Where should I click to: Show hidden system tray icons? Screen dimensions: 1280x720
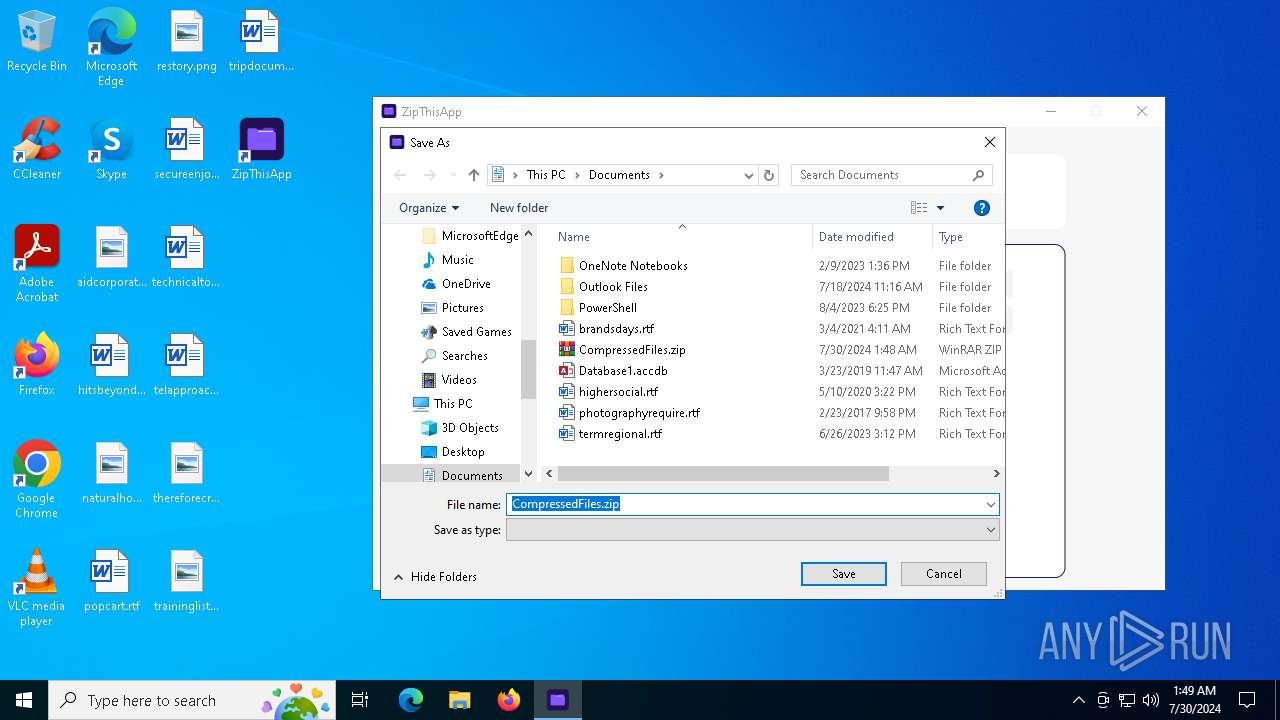tap(1078, 700)
